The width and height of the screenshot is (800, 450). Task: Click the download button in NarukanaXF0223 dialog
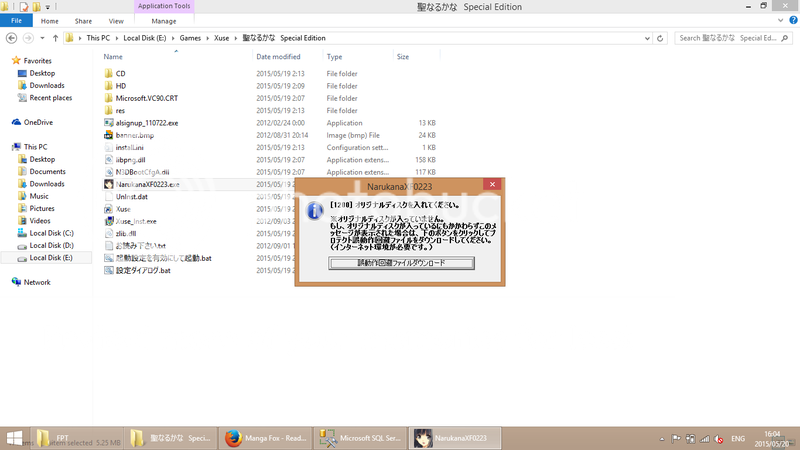click(x=401, y=263)
